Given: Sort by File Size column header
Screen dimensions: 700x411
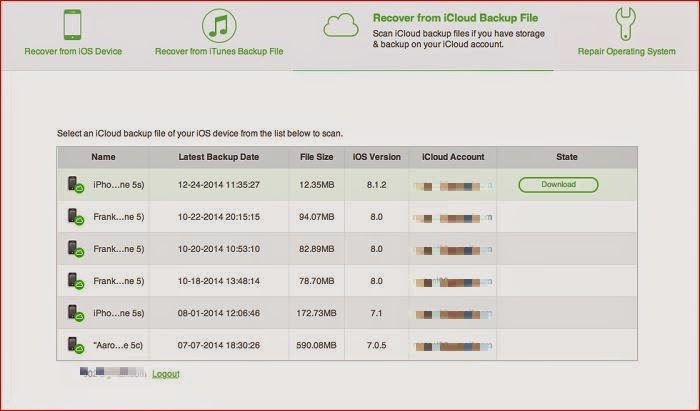Looking at the screenshot, I should click(317, 157).
